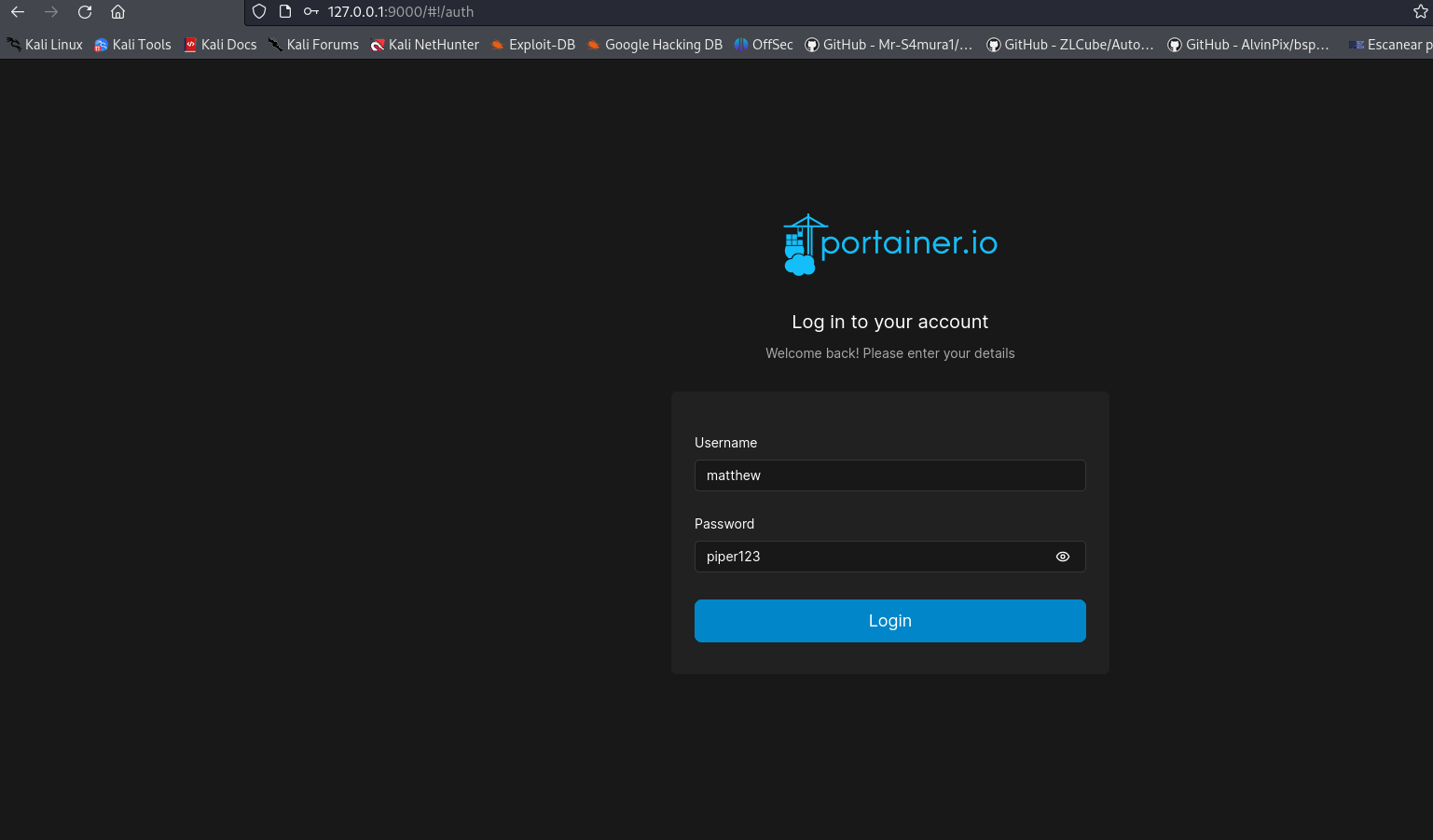Open Kali Forums bookmark
Viewport: 1433px width, 840px height.
(313, 45)
